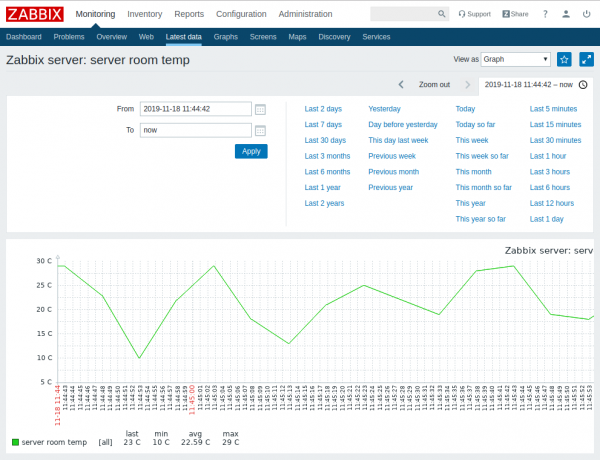Open calendar picker for From field
The image size is (600, 460).
260,109
